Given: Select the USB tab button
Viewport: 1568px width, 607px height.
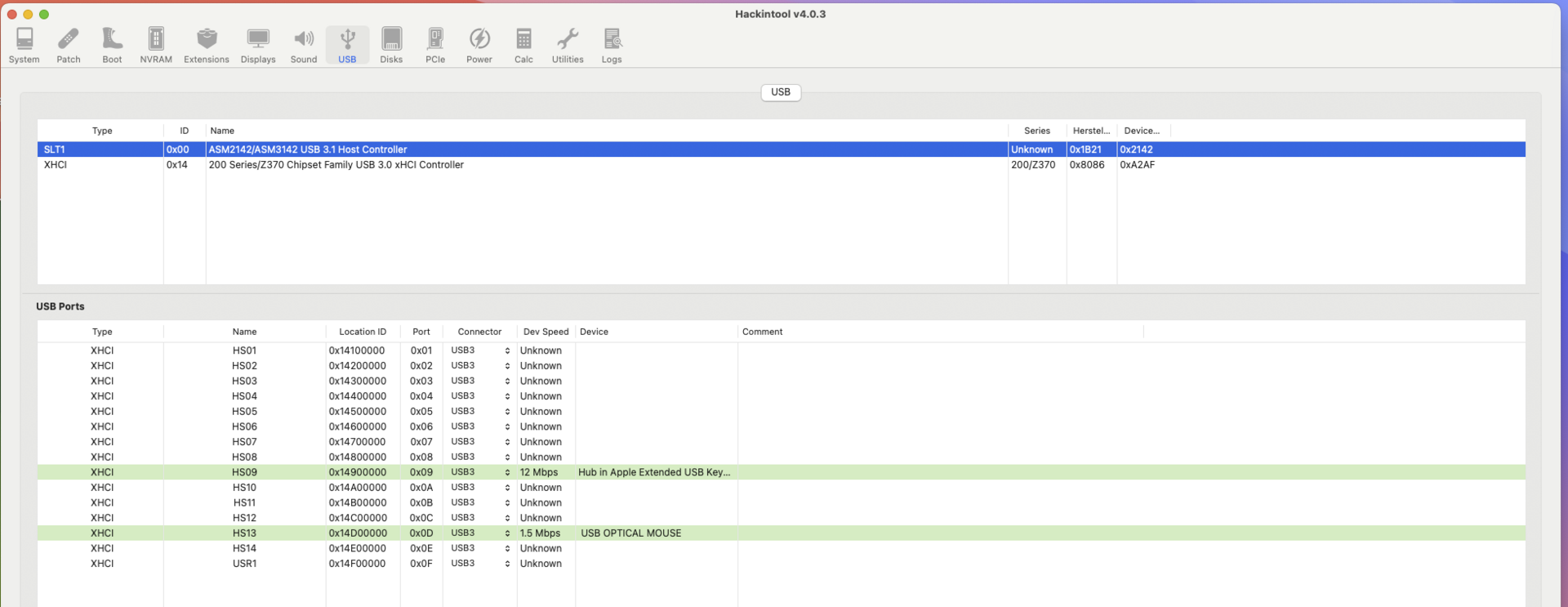Looking at the screenshot, I should (x=781, y=92).
